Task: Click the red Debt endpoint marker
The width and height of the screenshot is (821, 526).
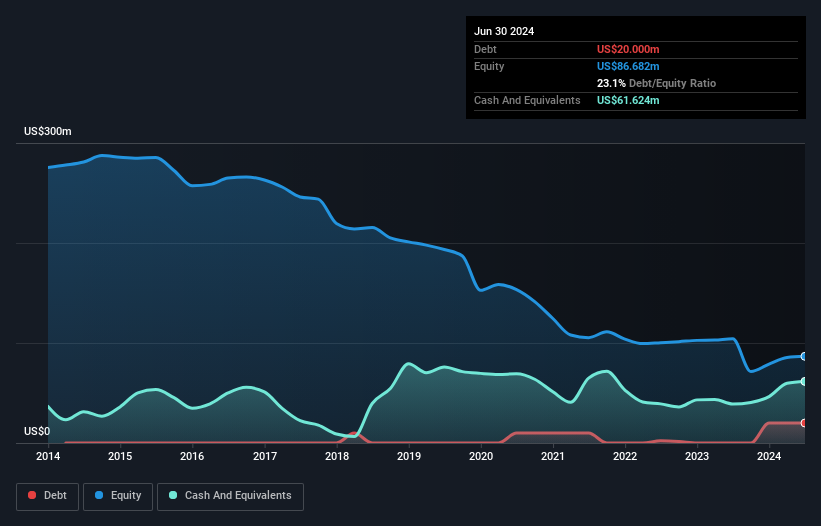Action: pos(804,423)
